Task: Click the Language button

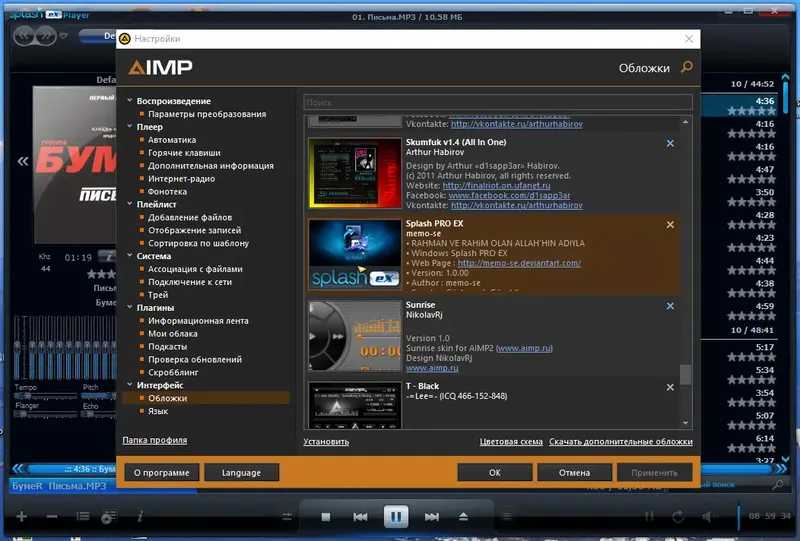Action: 241,473
